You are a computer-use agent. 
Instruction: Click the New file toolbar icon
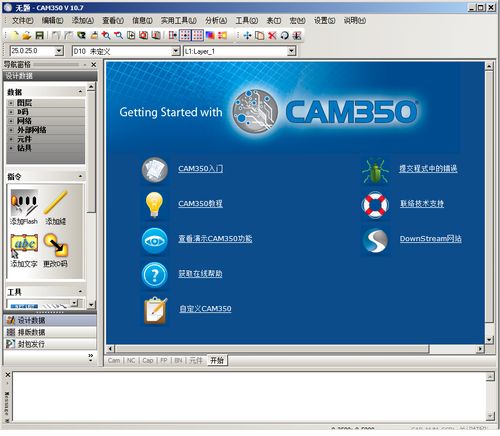click(x=14, y=35)
